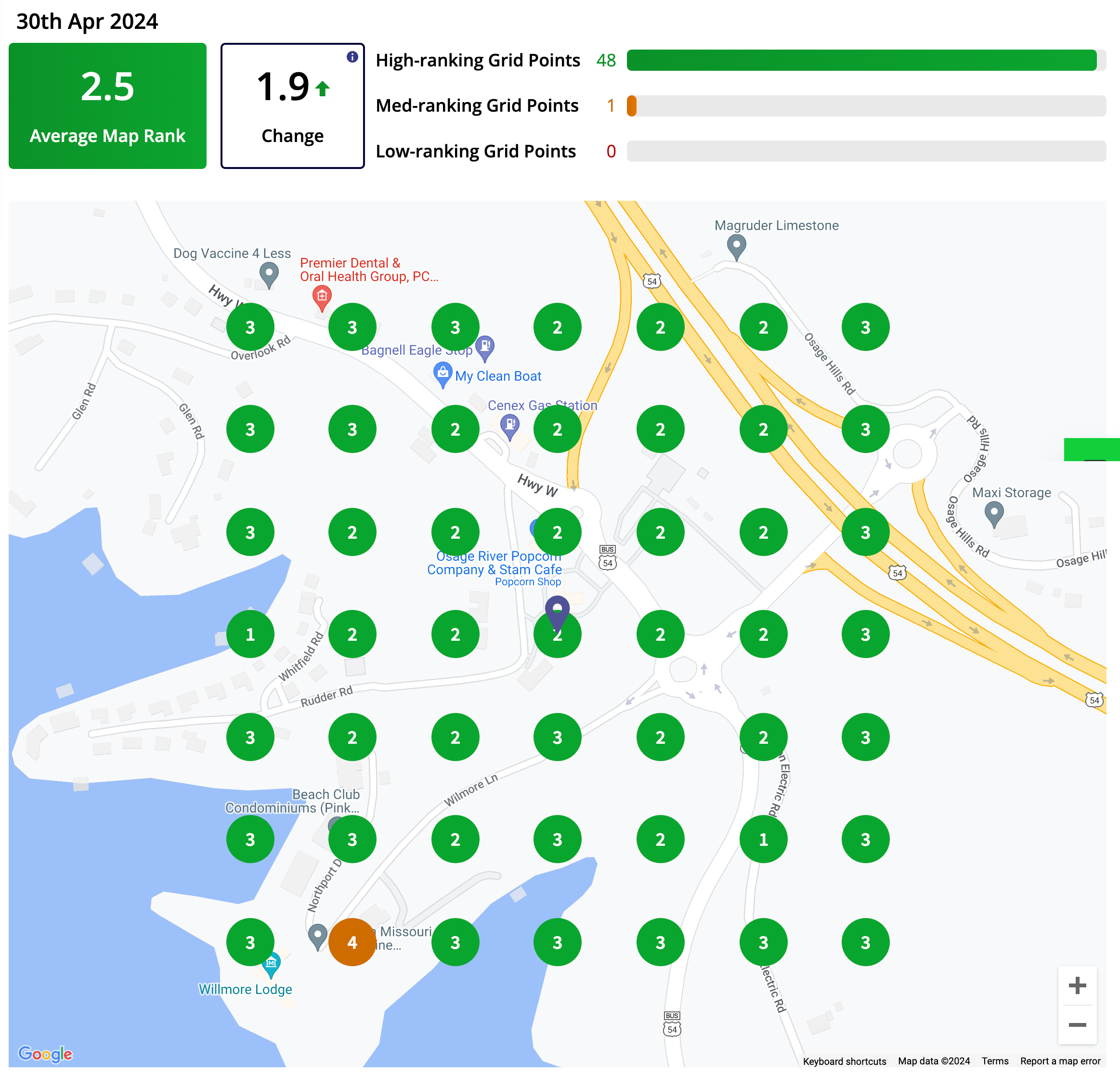Open the Dog Vaccine 4 Less map pin
The height and width of the screenshot is (1087, 1120).
[x=269, y=275]
